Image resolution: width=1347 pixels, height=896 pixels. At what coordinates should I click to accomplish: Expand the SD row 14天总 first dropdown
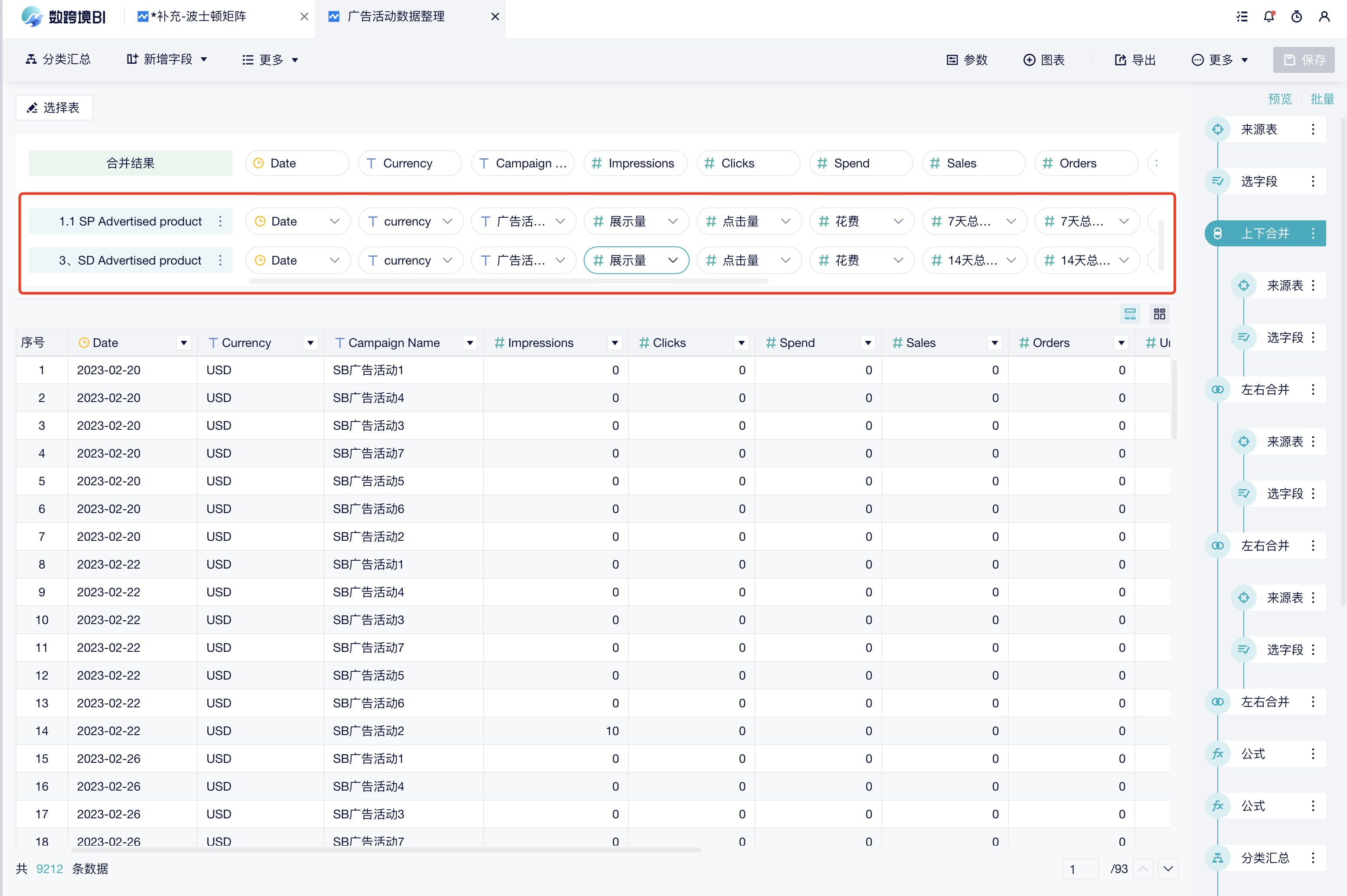(x=1011, y=260)
